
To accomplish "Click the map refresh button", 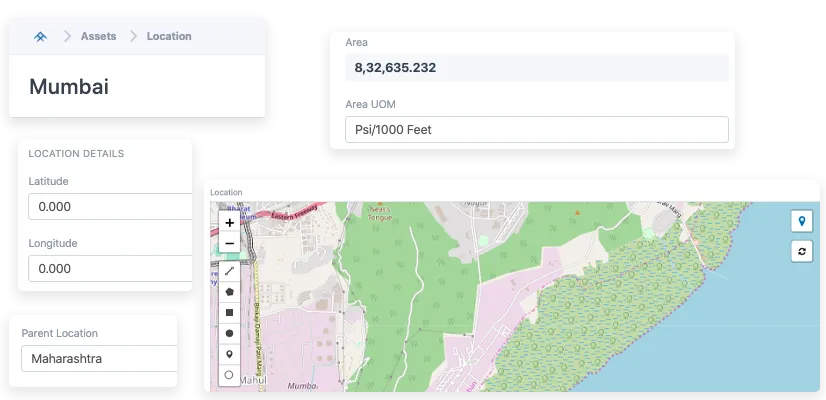I will tap(801, 252).
